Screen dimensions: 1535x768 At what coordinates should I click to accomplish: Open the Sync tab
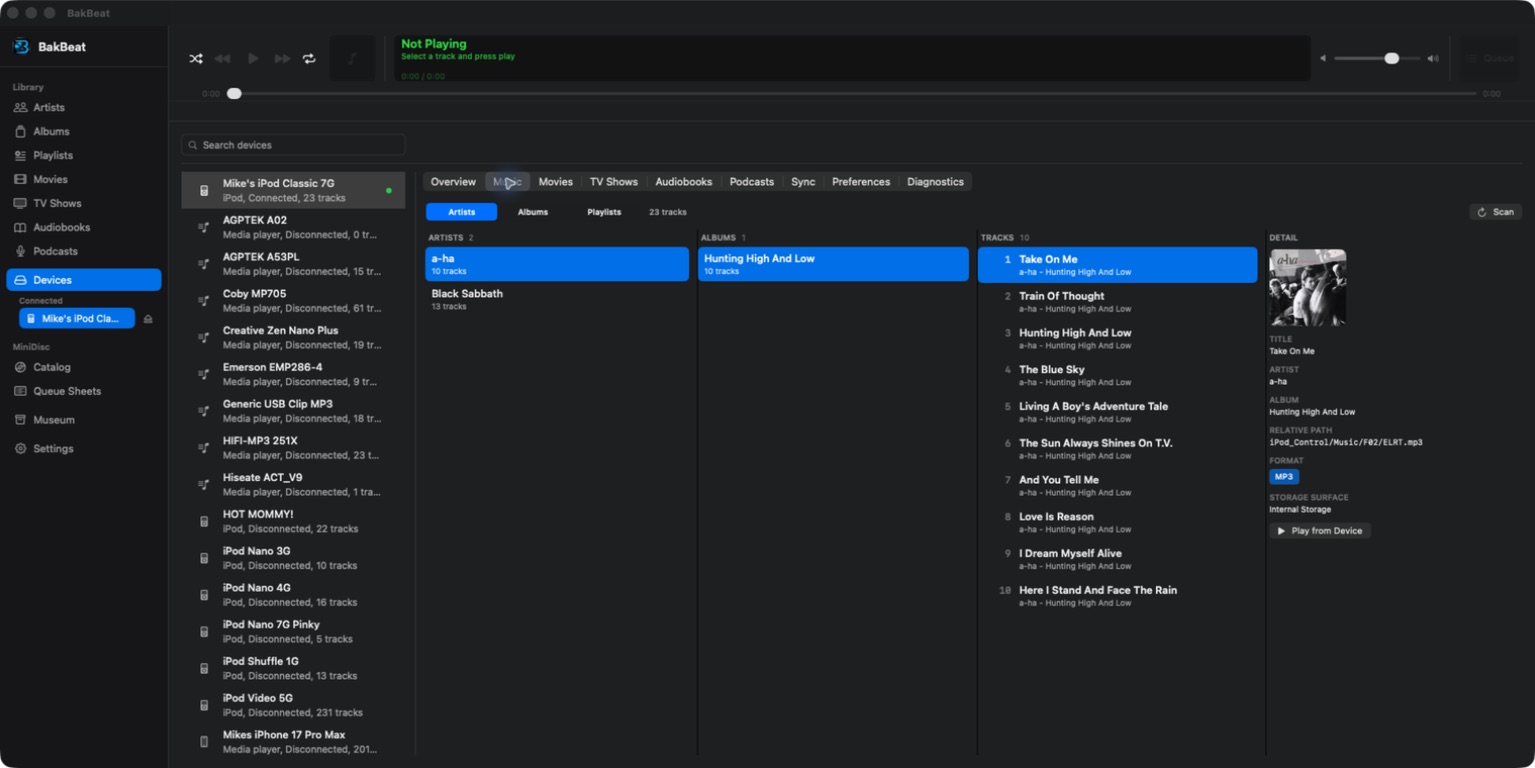[803, 182]
